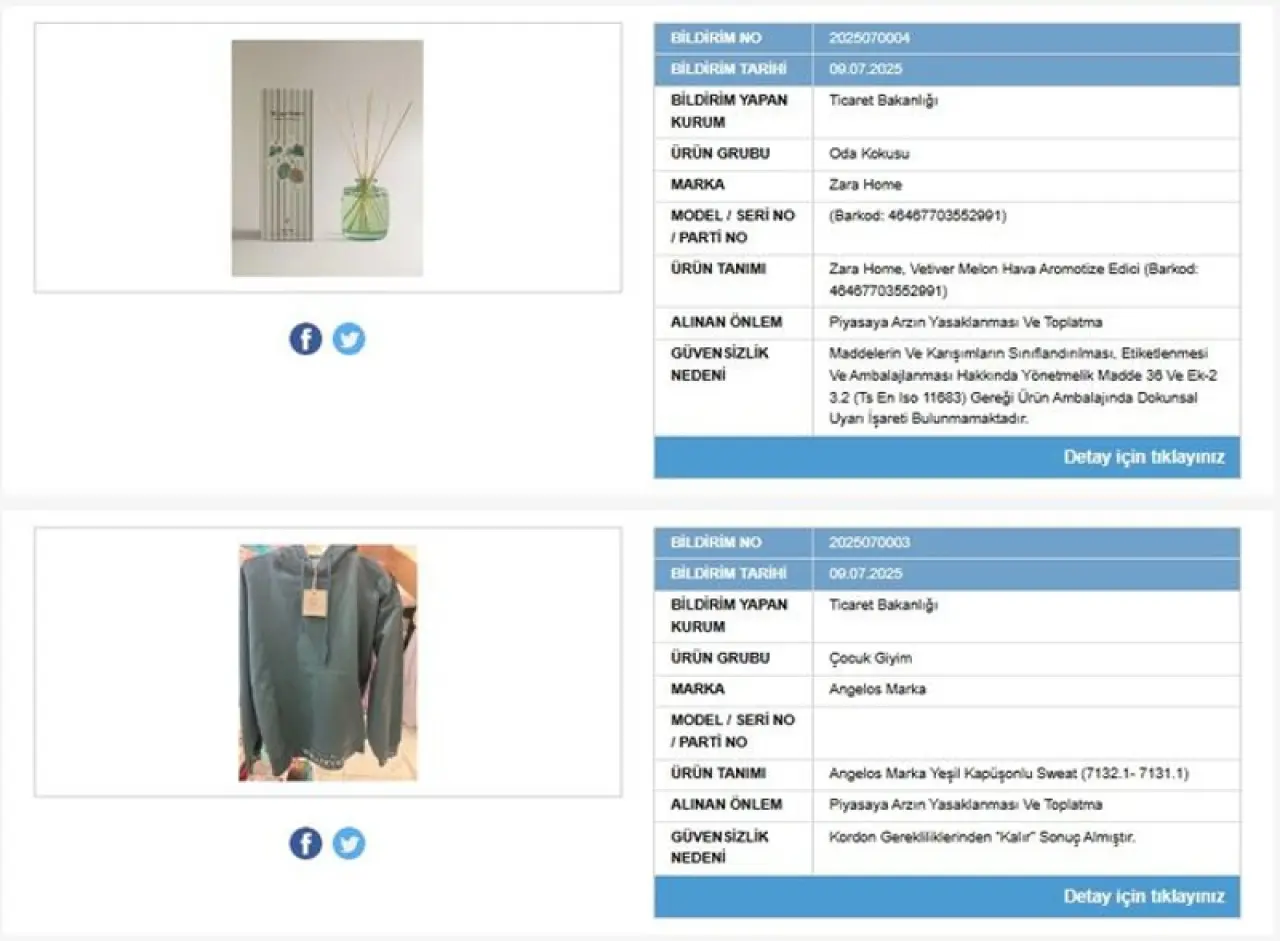Image resolution: width=1280 pixels, height=941 pixels.
Task: Select notice number 2025070004
Action: click(869, 38)
